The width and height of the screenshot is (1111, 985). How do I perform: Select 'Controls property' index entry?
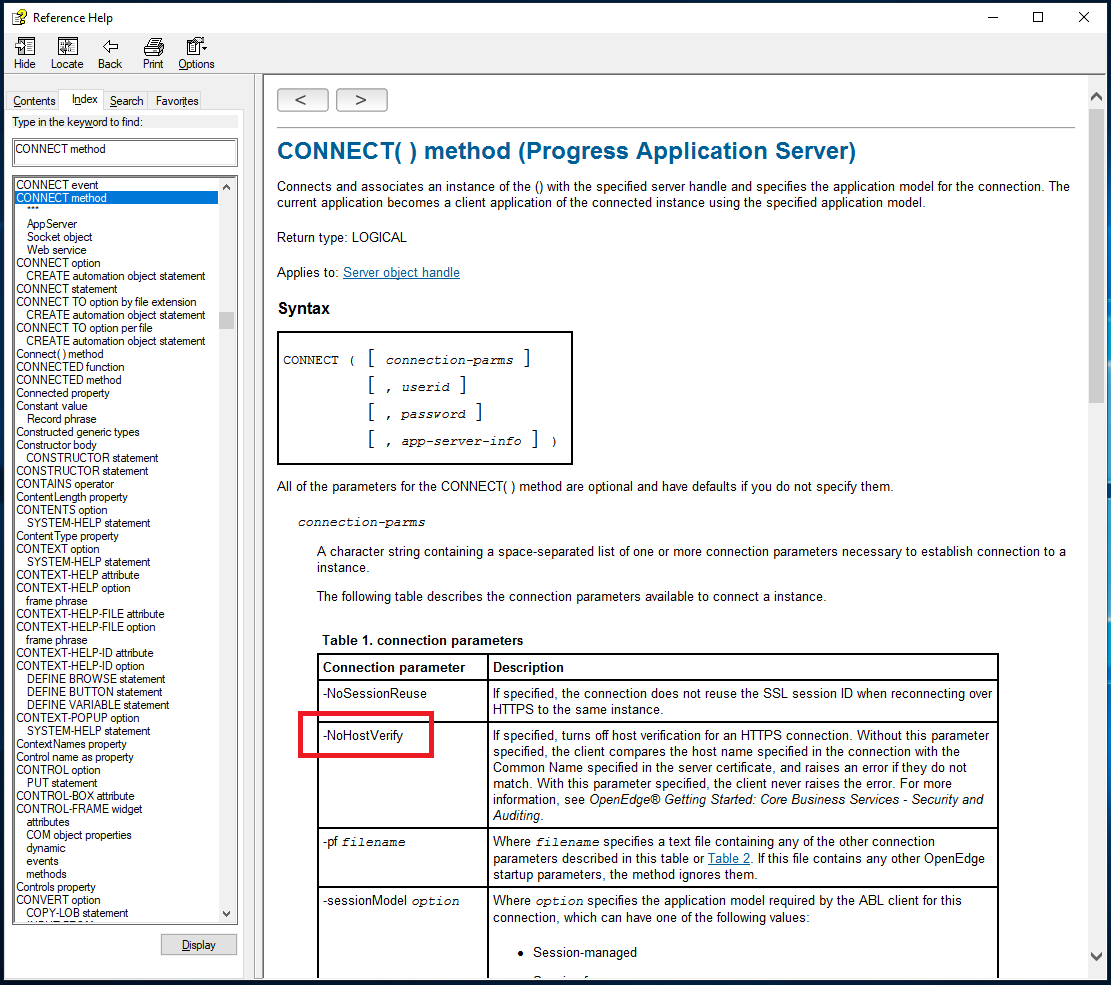pyautogui.click(x=56, y=886)
